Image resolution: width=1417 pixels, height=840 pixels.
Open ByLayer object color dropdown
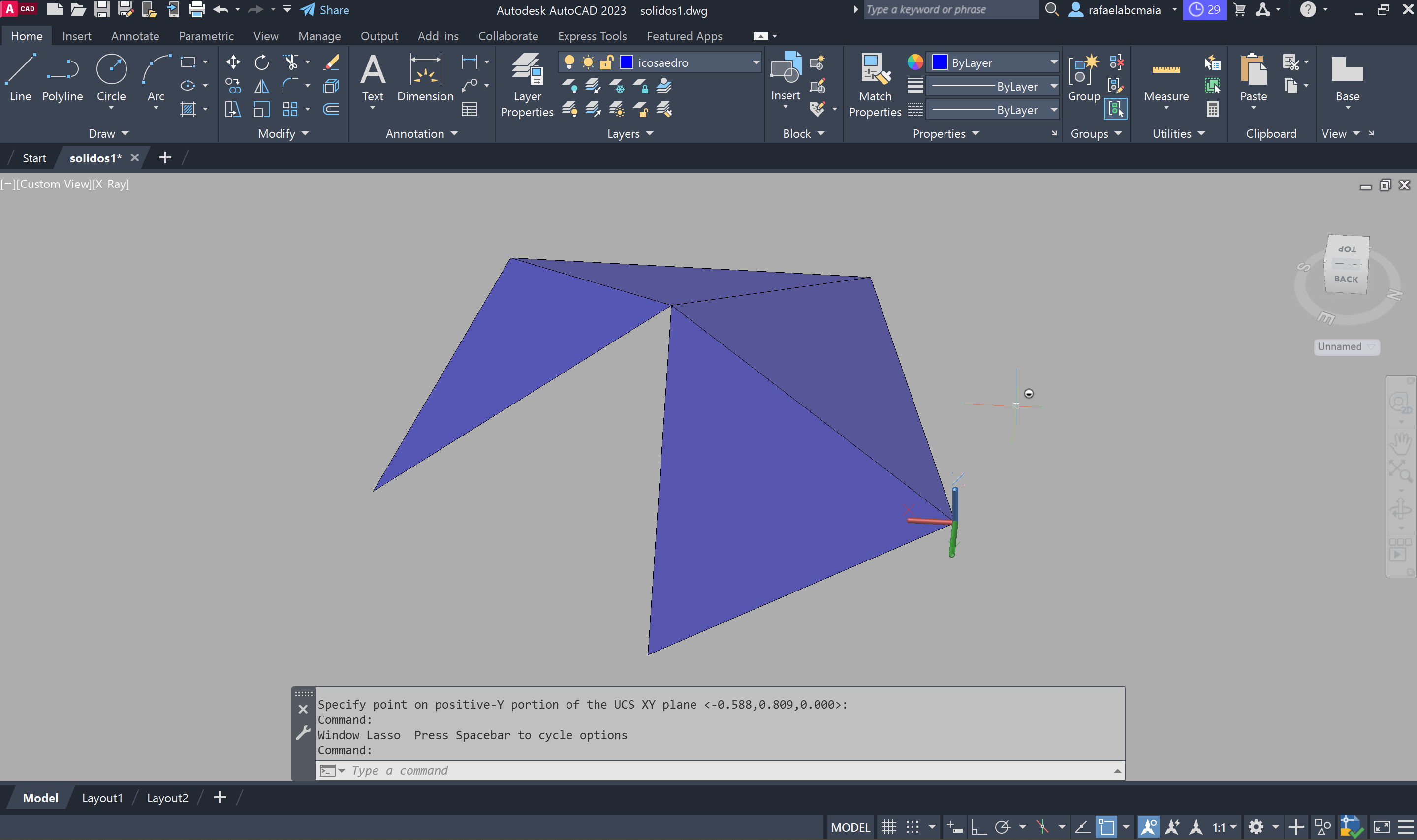(x=1053, y=62)
